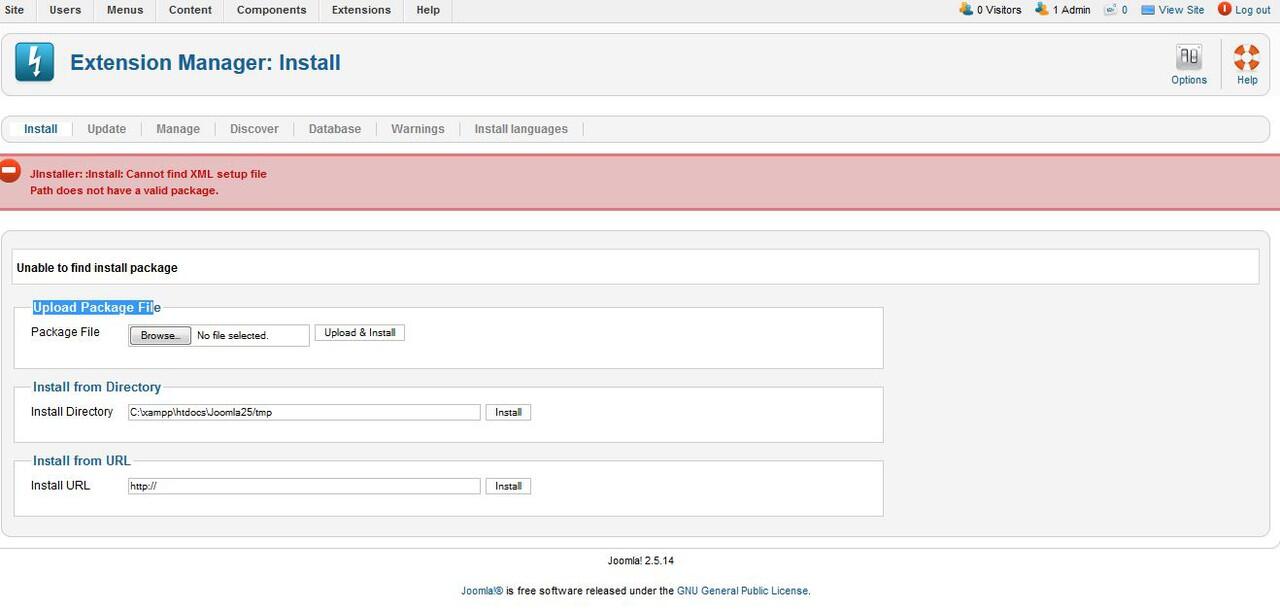This screenshot has height=609, width=1280.
Task: Click the Admin user icon
Action: (x=1042, y=9)
